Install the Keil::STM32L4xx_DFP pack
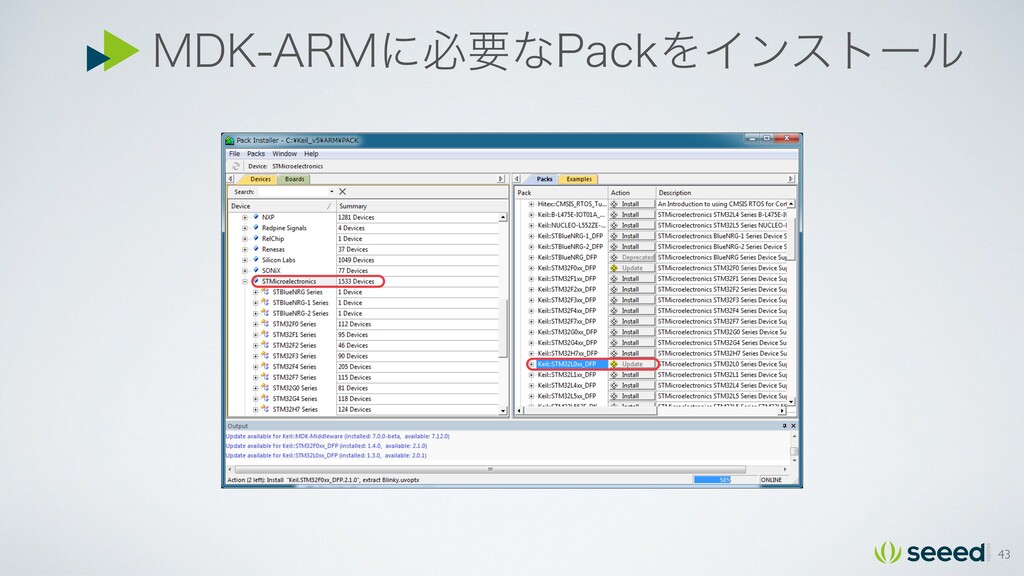The height and width of the screenshot is (576, 1024). tap(632, 385)
